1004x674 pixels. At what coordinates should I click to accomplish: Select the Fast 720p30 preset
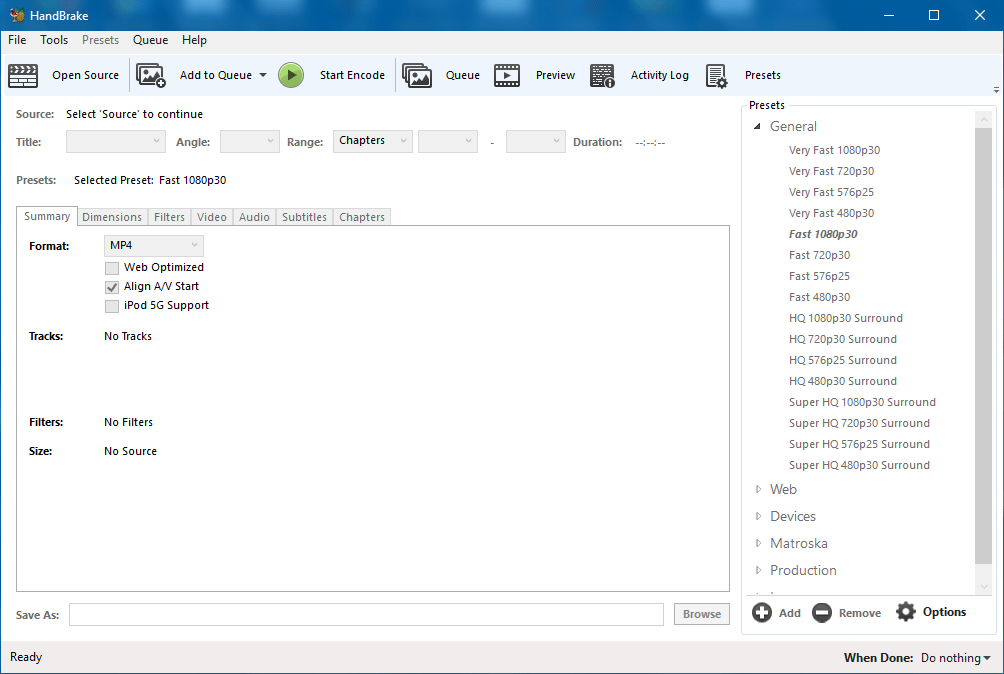pyautogui.click(x=820, y=255)
